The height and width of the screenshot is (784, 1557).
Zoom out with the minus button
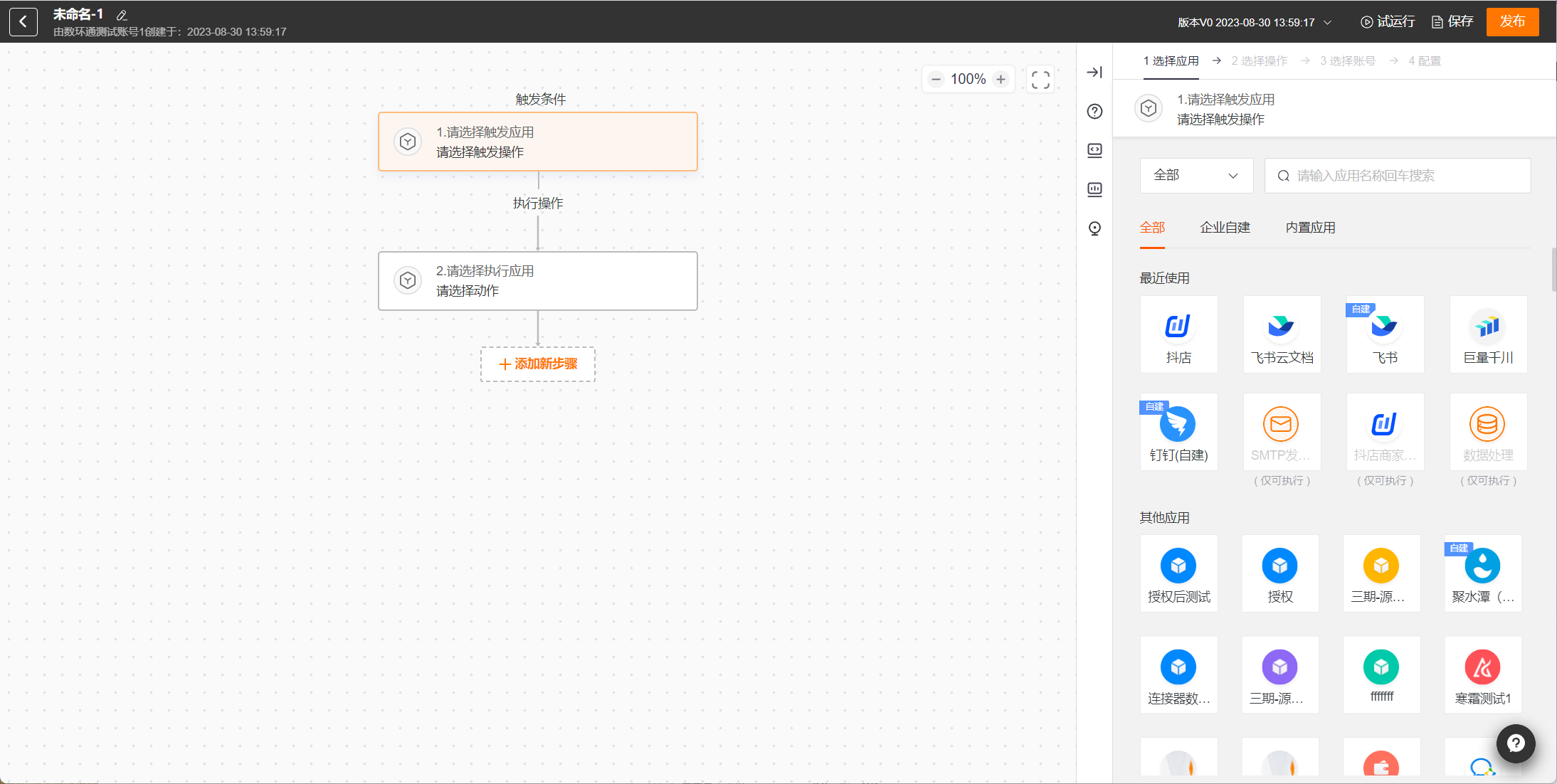click(936, 79)
